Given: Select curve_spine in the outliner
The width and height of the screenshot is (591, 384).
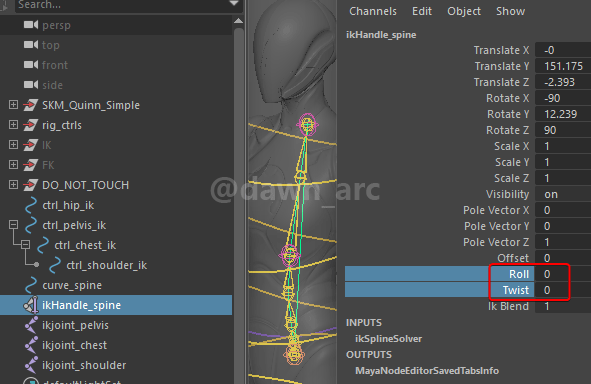Looking at the screenshot, I should pos(72,285).
